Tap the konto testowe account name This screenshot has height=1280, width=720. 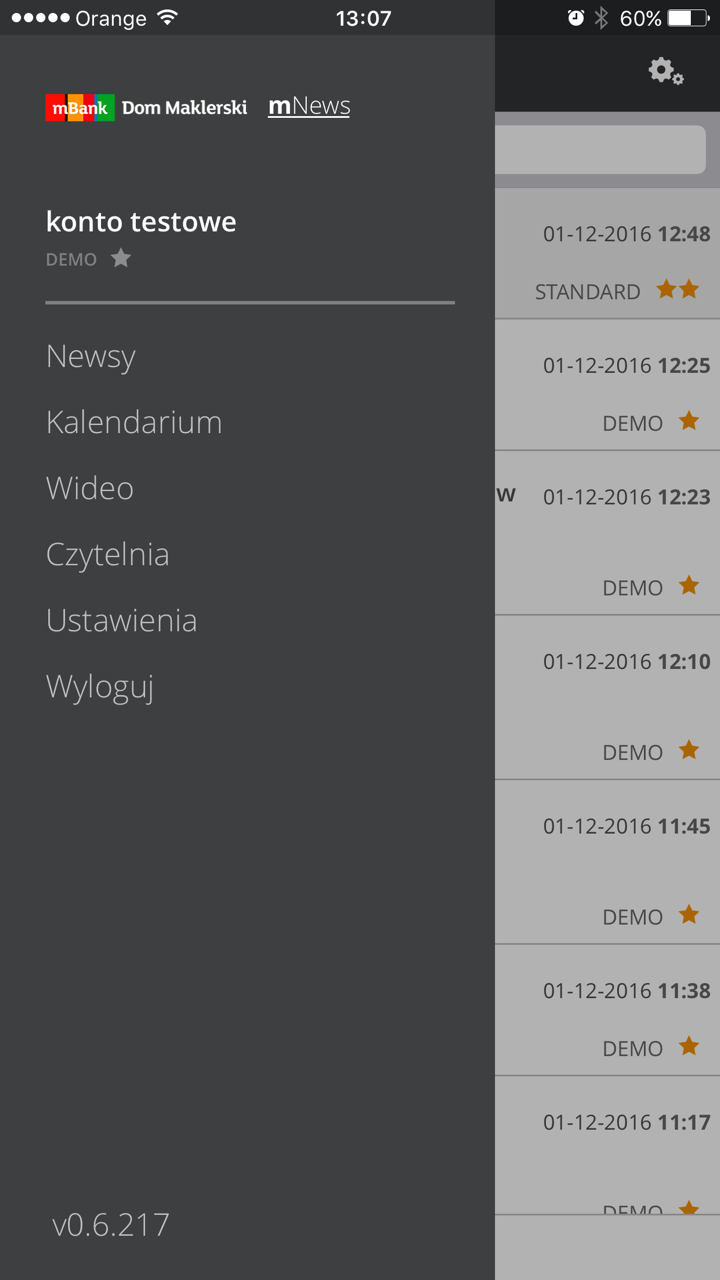141,222
